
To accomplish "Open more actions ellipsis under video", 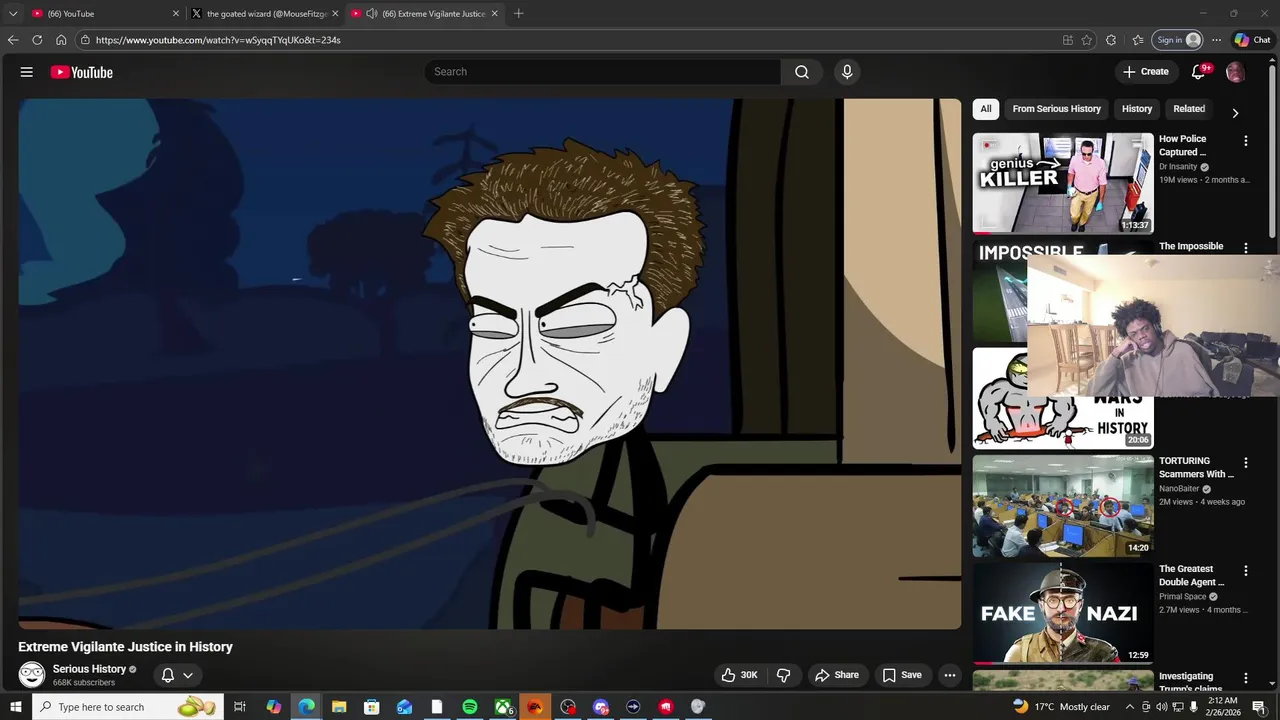I will tap(950, 675).
